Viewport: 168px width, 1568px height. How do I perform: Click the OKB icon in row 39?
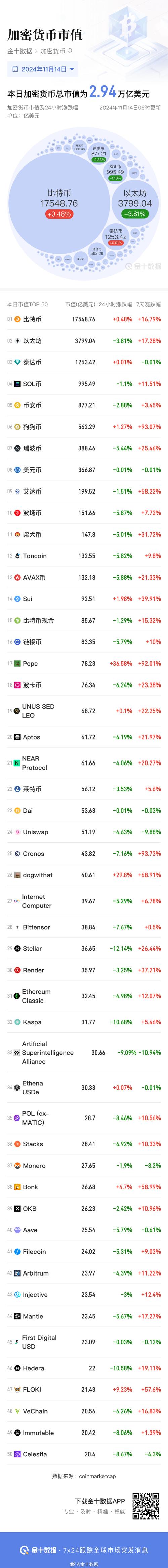tap(18, 1209)
